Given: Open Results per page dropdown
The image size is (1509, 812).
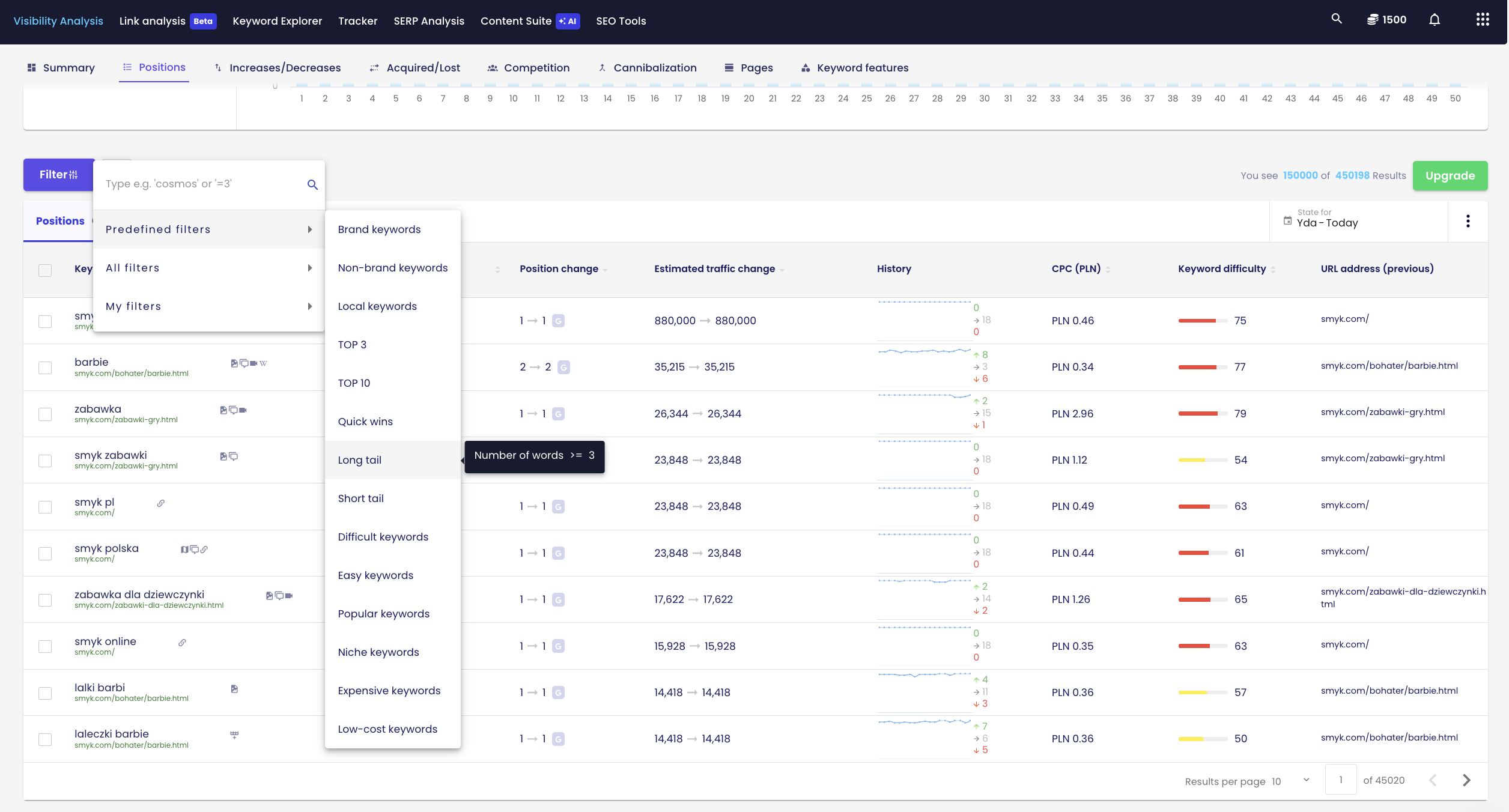Looking at the screenshot, I should click(x=1290, y=781).
